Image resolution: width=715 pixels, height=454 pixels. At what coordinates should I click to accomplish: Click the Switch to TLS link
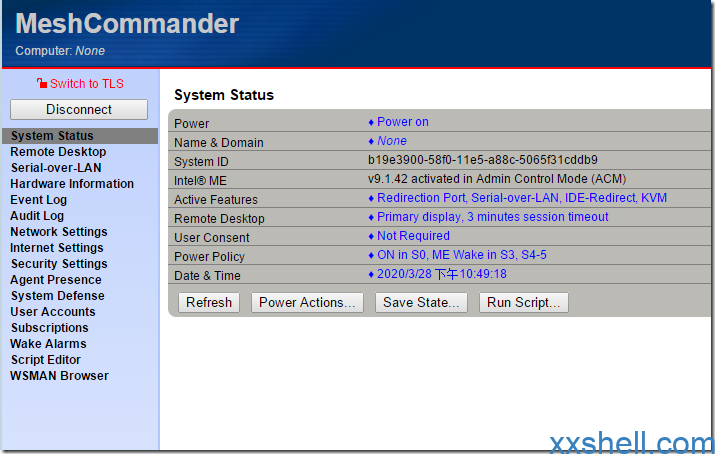pos(87,84)
